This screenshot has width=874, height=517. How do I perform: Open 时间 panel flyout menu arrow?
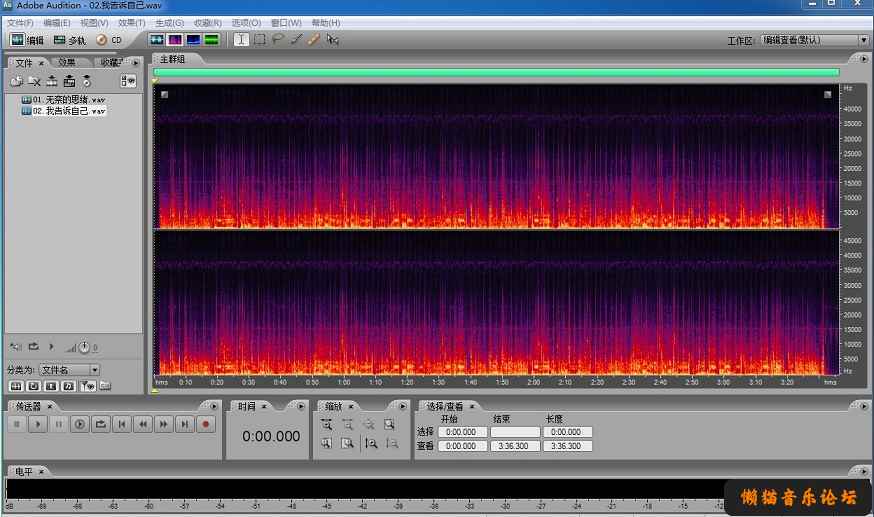coord(301,406)
